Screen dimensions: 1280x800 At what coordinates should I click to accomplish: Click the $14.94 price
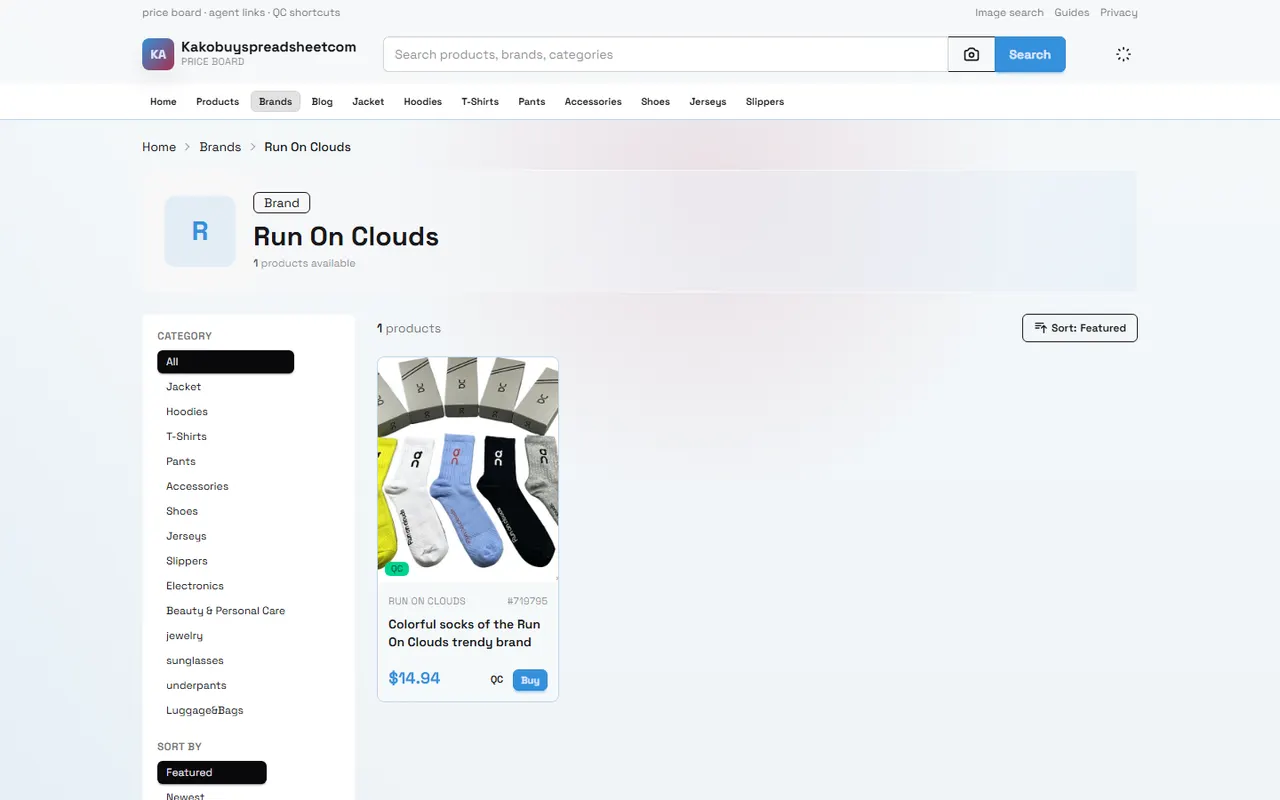coord(414,678)
